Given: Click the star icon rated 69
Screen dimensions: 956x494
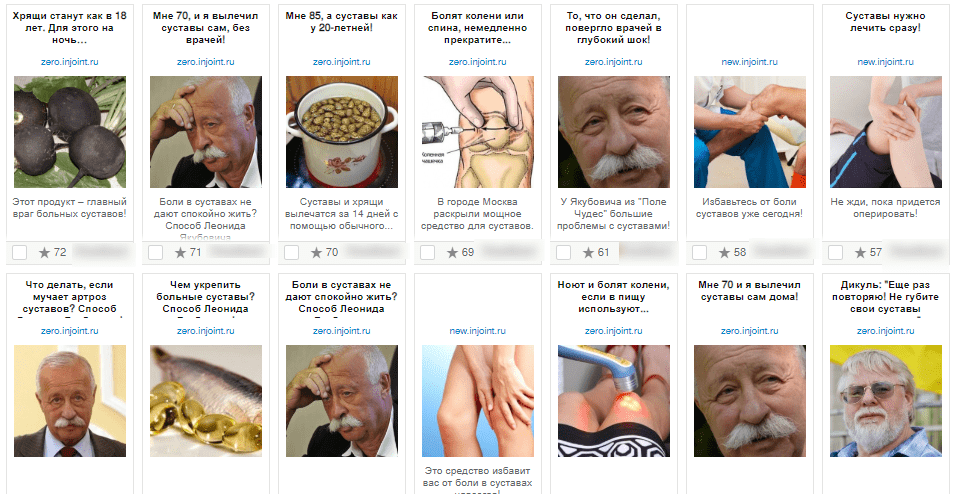Looking at the screenshot, I should click(452, 252).
